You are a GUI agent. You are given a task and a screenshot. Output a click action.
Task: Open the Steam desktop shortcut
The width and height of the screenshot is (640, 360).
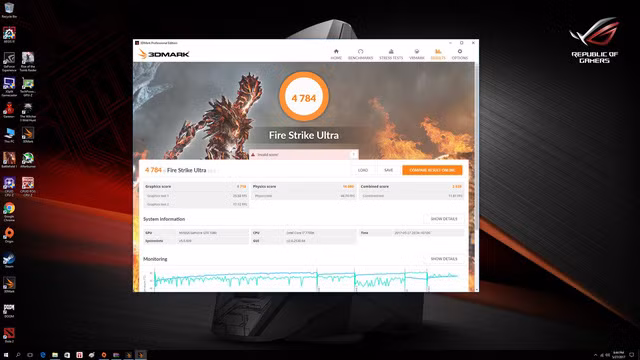pos(9,260)
